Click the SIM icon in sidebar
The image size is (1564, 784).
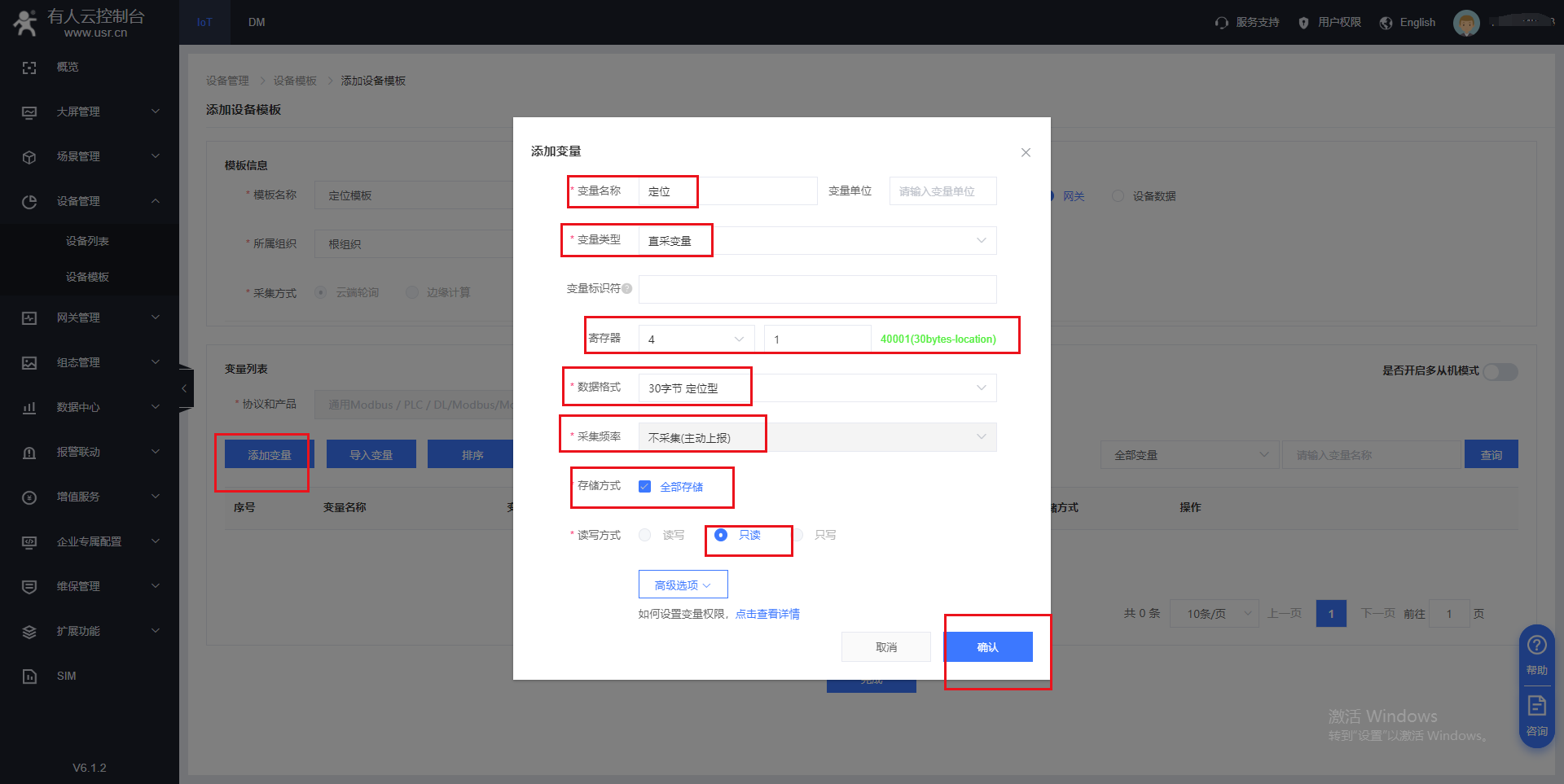pos(29,677)
